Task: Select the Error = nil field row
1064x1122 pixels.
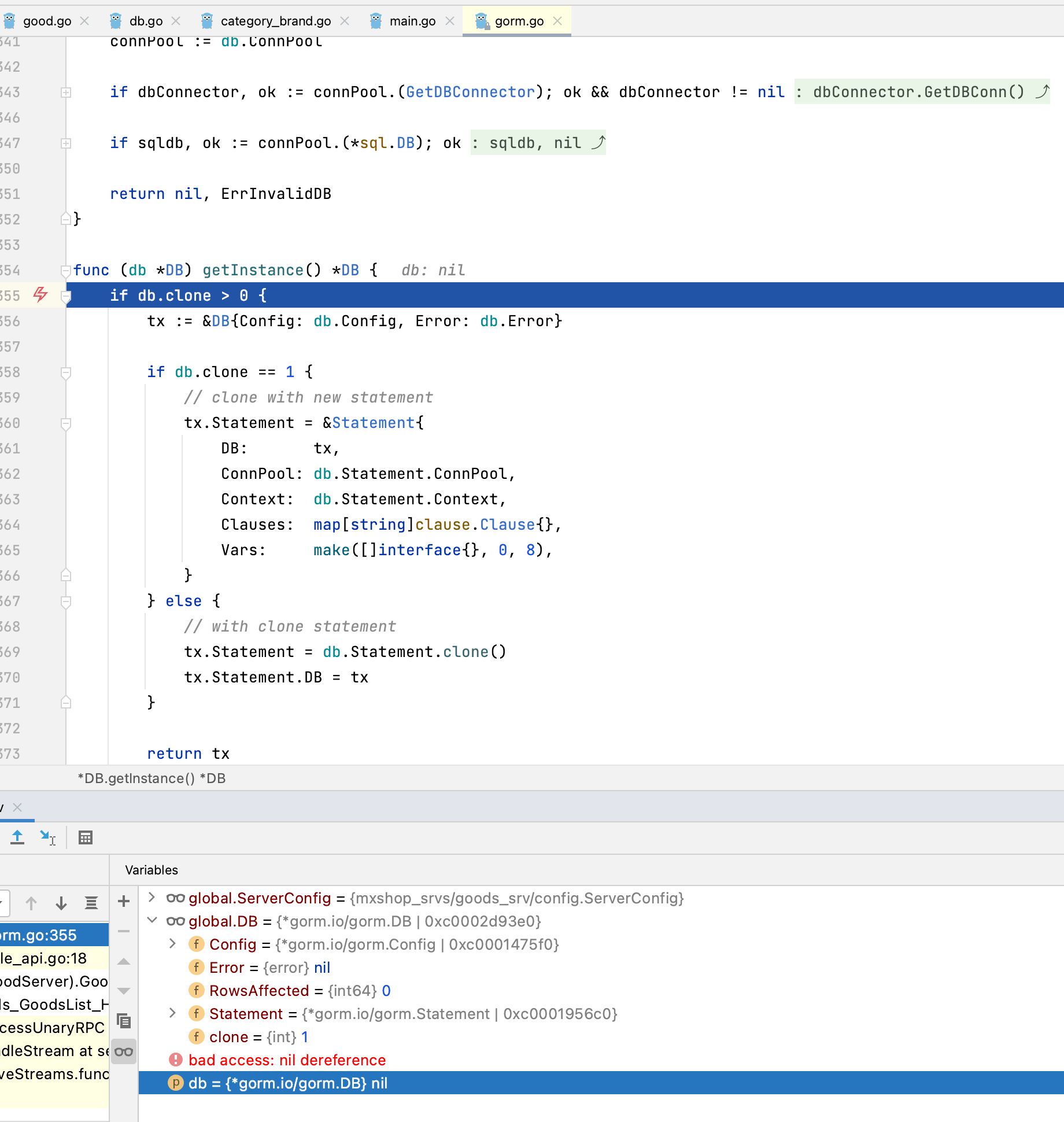Action: (x=601, y=967)
